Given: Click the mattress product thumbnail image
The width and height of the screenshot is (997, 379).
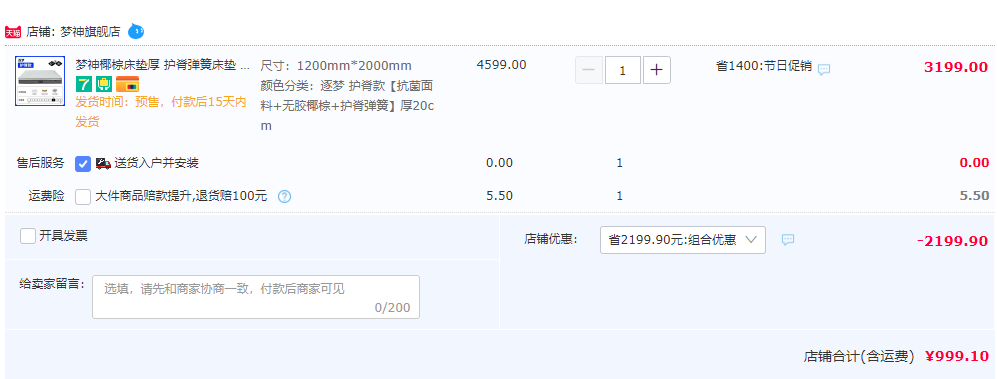Looking at the screenshot, I should [x=40, y=81].
